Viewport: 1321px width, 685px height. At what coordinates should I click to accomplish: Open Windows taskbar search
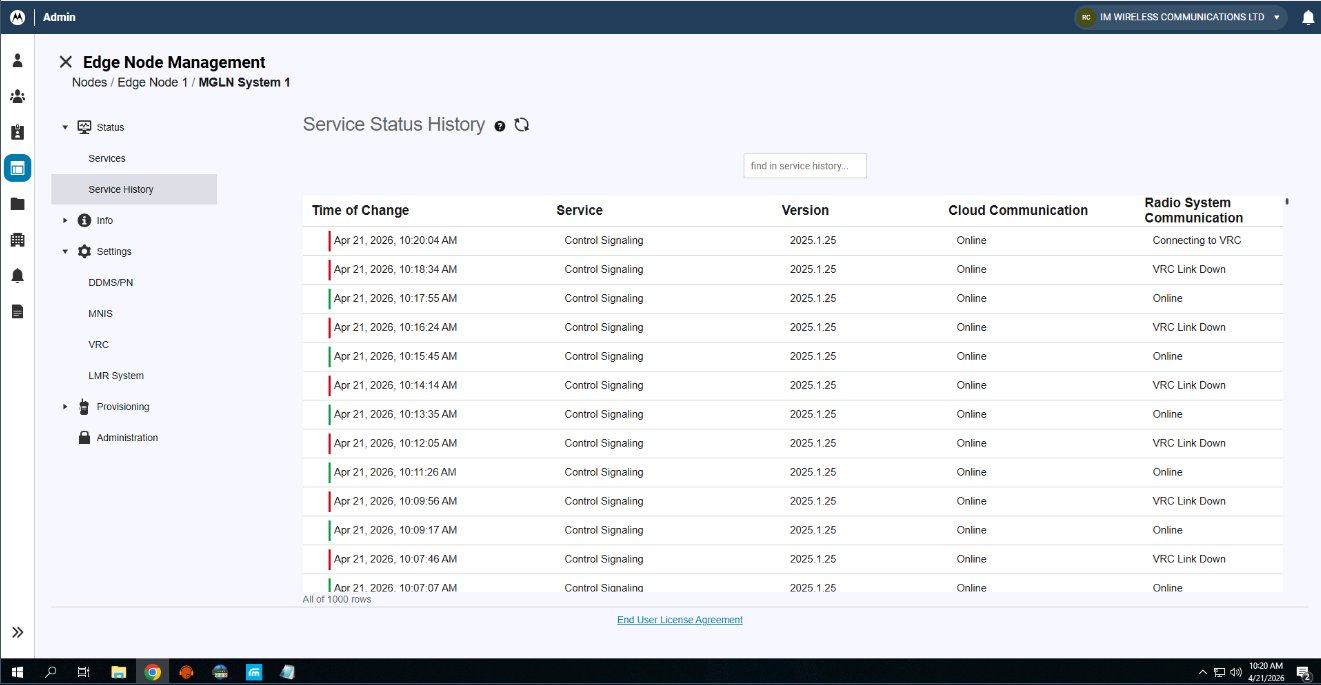51,672
